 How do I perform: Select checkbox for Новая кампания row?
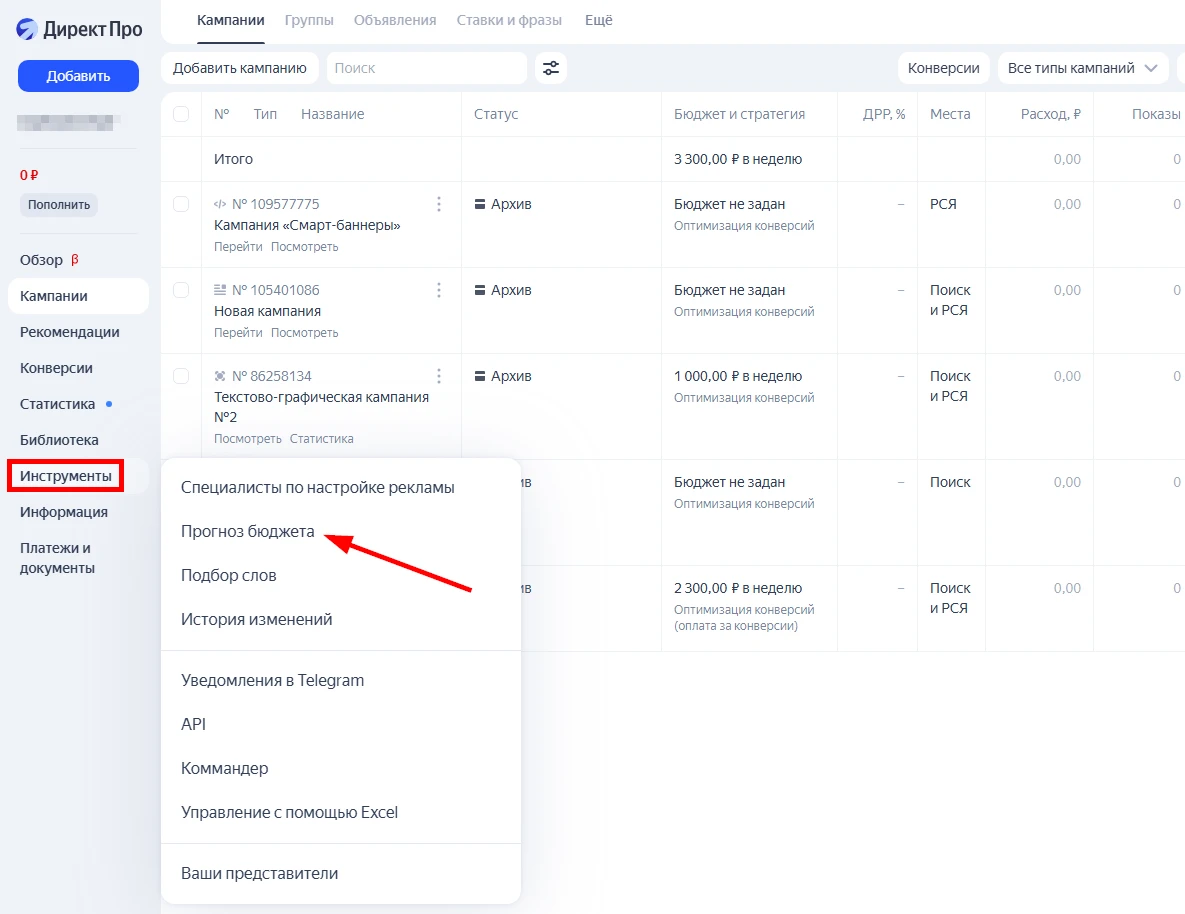[181, 290]
